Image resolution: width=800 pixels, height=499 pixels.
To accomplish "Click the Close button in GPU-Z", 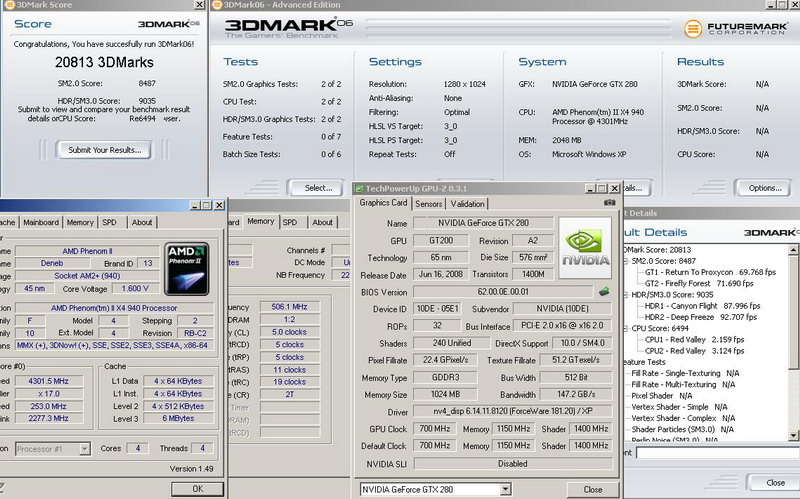I will 592,489.
